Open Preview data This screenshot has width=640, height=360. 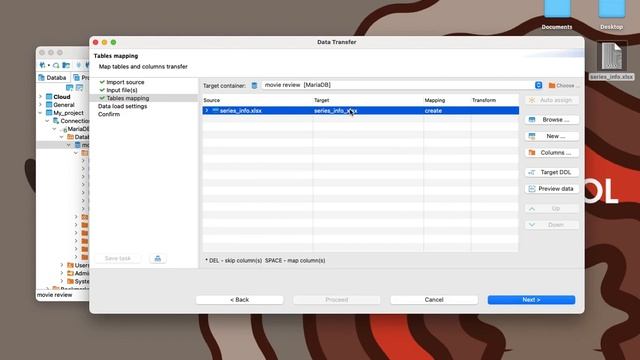tap(551, 189)
